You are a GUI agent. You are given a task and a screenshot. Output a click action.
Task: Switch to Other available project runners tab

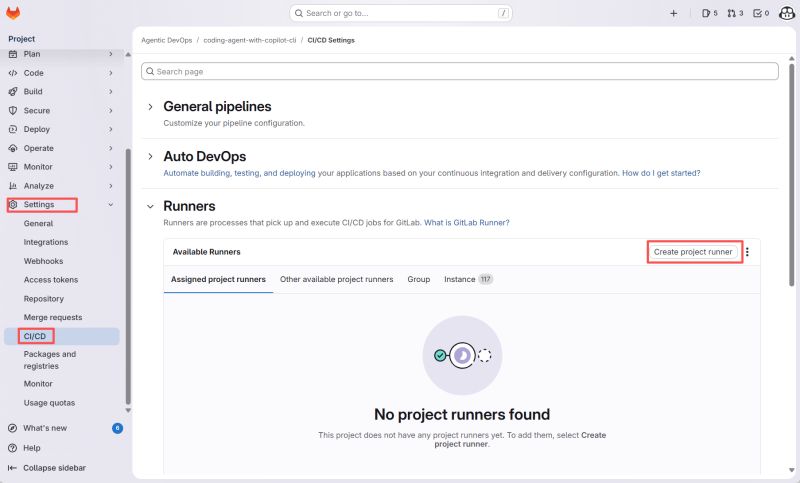pyautogui.click(x=337, y=279)
